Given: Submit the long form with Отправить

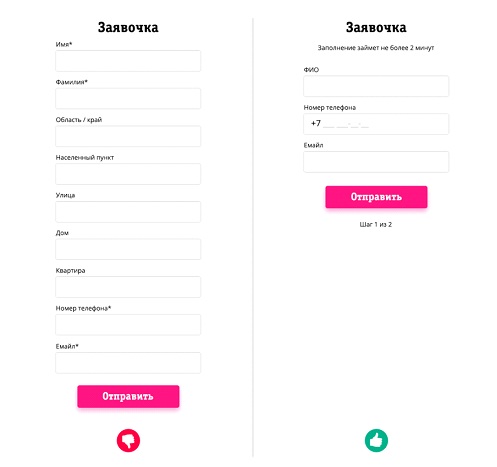Looking at the screenshot, I should pyautogui.click(x=128, y=396).
